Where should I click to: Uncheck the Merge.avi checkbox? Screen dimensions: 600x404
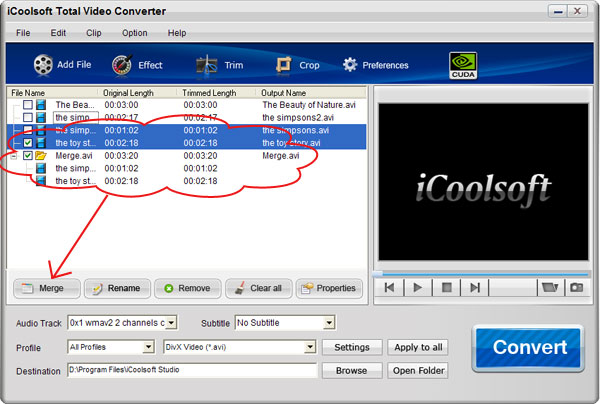[28, 155]
